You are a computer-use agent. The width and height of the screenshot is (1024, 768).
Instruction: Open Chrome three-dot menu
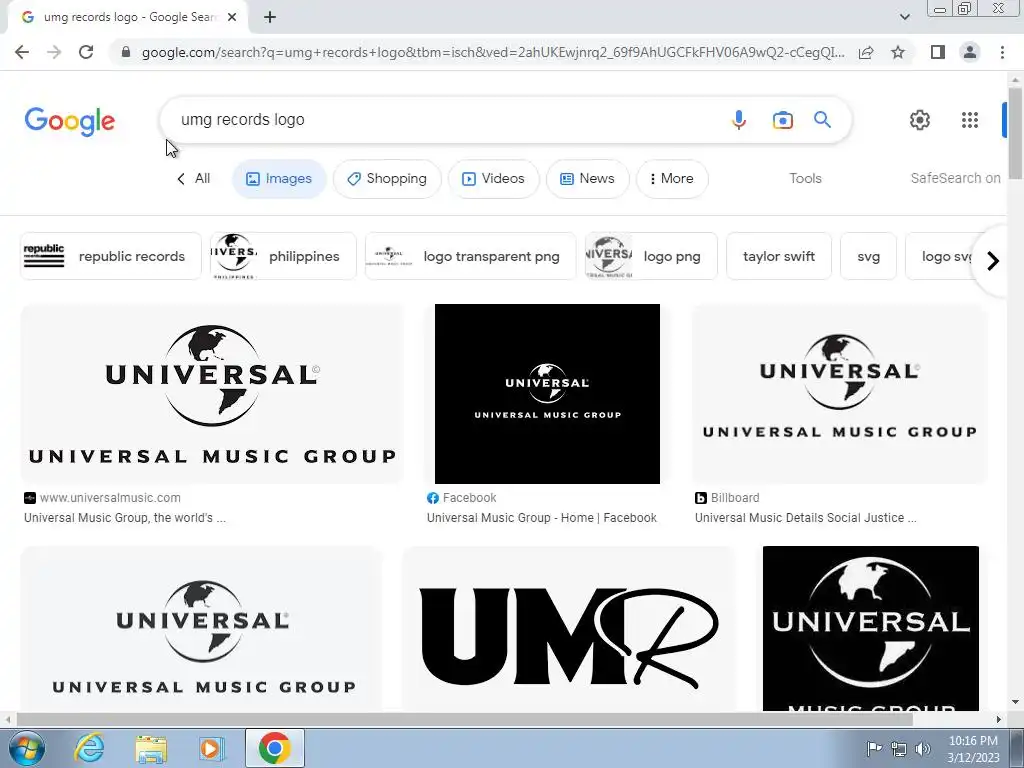[1002, 52]
